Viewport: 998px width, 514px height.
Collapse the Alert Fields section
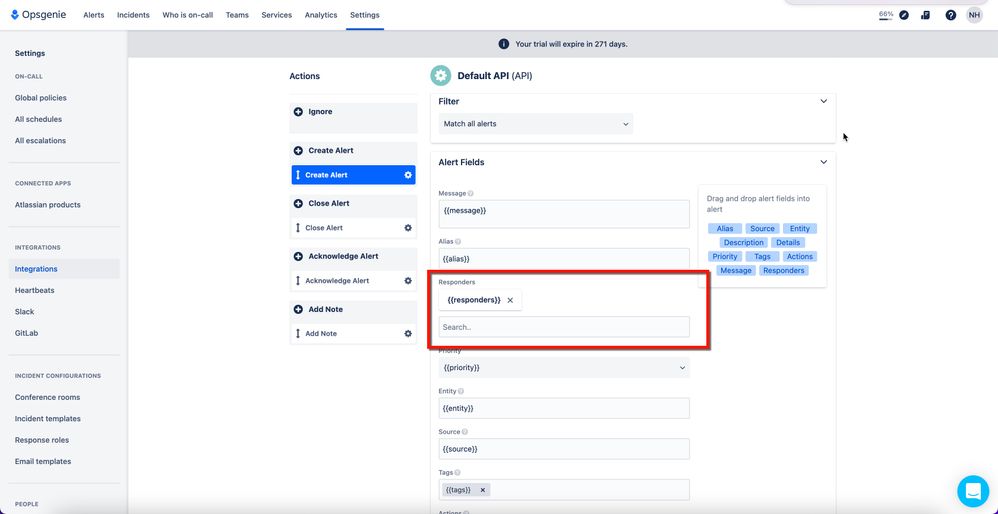click(824, 162)
